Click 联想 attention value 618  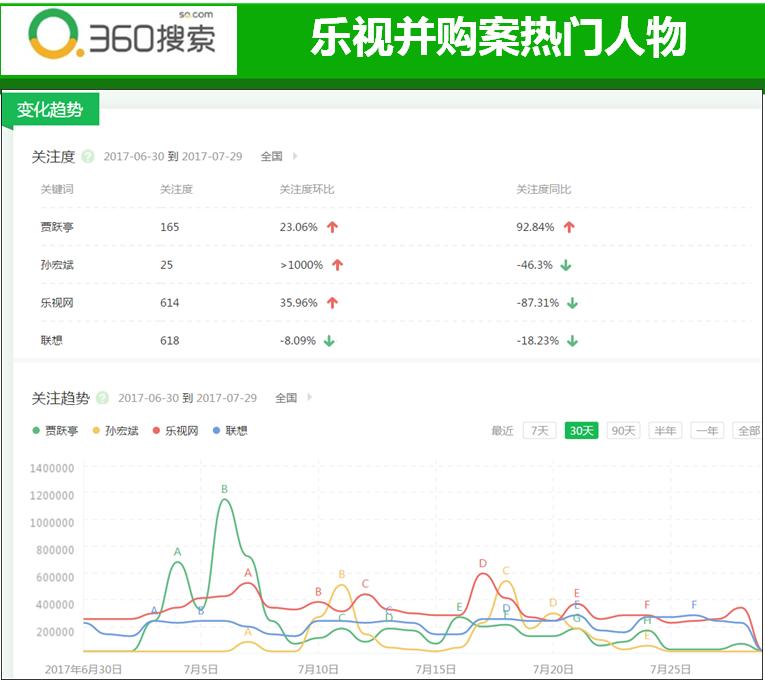click(169, 340)
